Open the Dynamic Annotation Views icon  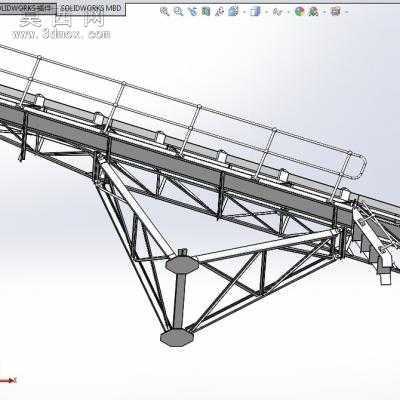219,12
